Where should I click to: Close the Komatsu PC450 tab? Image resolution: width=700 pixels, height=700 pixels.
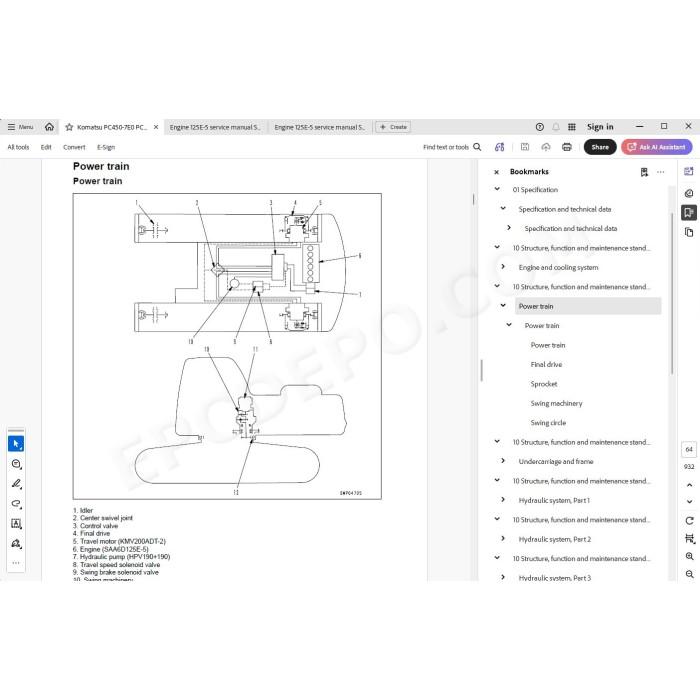156,127
